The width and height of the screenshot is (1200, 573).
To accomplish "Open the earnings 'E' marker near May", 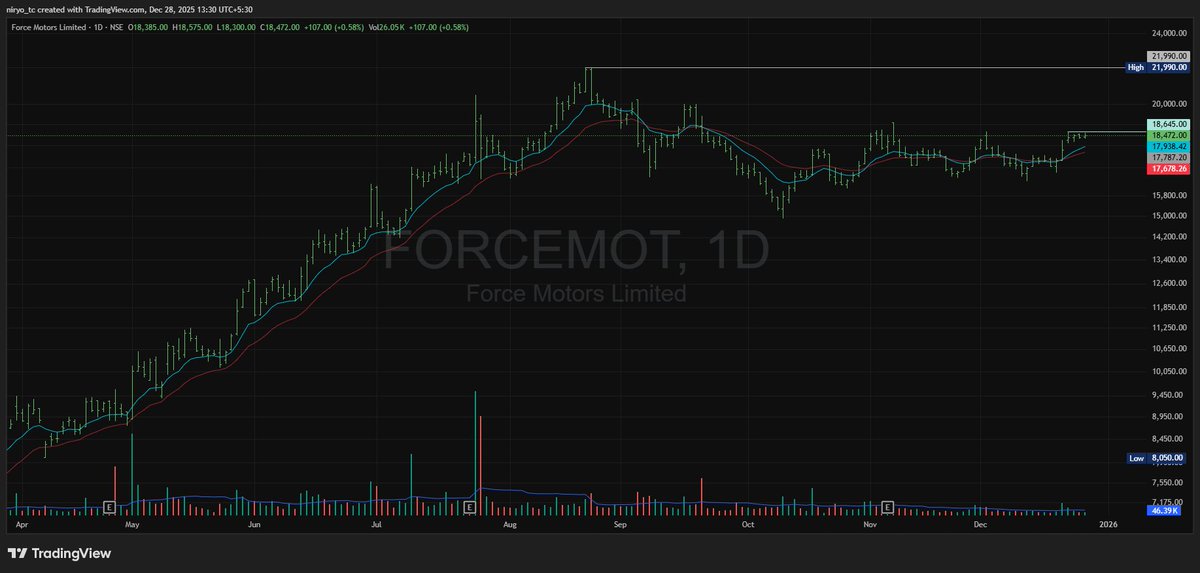I will 108,506.
